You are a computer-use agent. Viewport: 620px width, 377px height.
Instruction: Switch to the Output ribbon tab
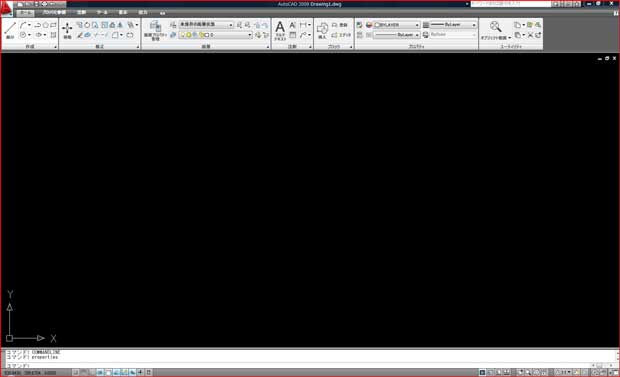pos(143,13)
